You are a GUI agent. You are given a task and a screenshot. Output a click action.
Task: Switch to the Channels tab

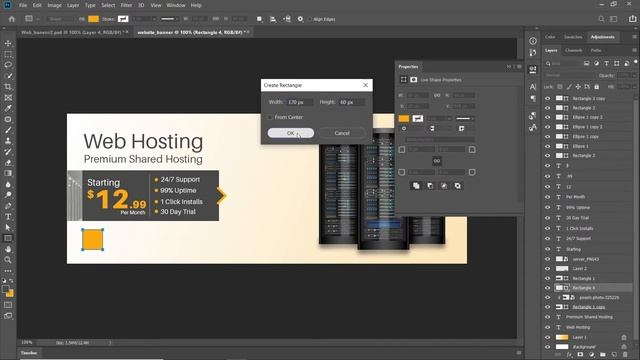pos(573,50)
